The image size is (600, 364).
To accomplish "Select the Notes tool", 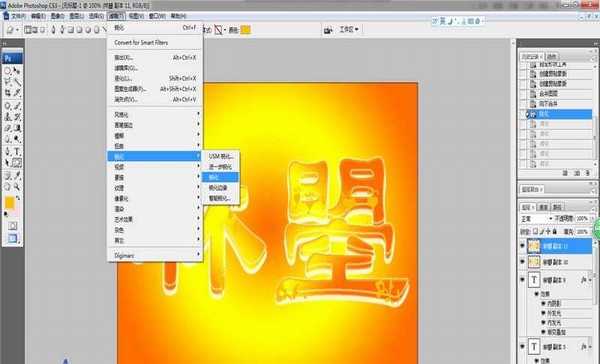I will tap(7, 176).
